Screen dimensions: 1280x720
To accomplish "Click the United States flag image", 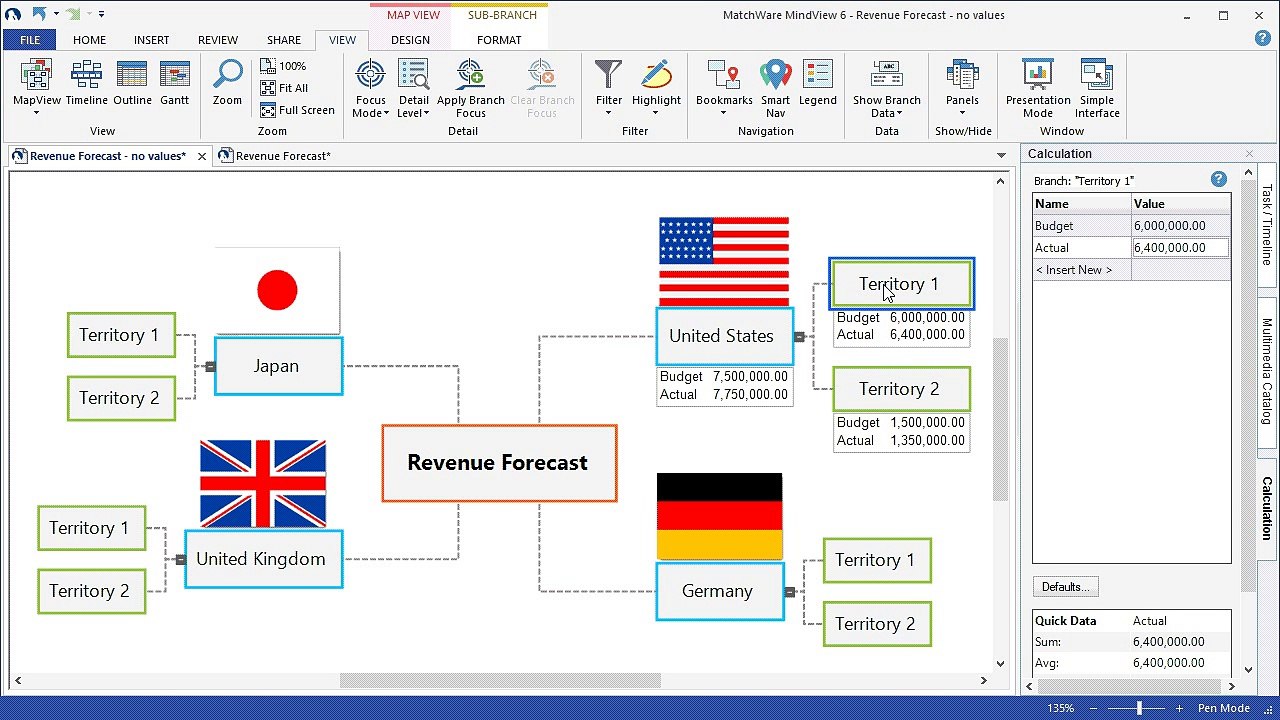I will tap(724, 261).
